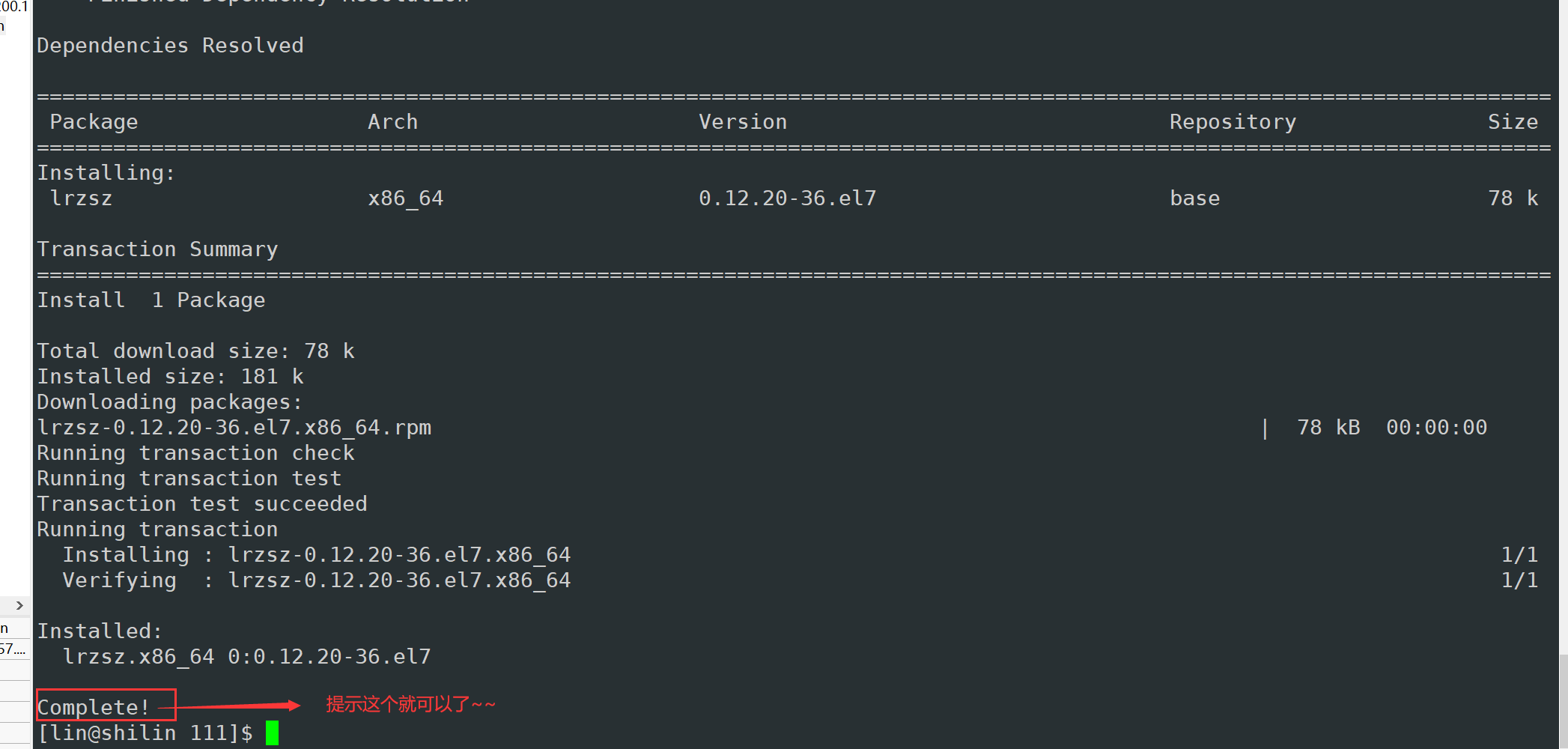Select the sidebar row ending in 57....
1568x749 pixels.
[x=13, y=649]
